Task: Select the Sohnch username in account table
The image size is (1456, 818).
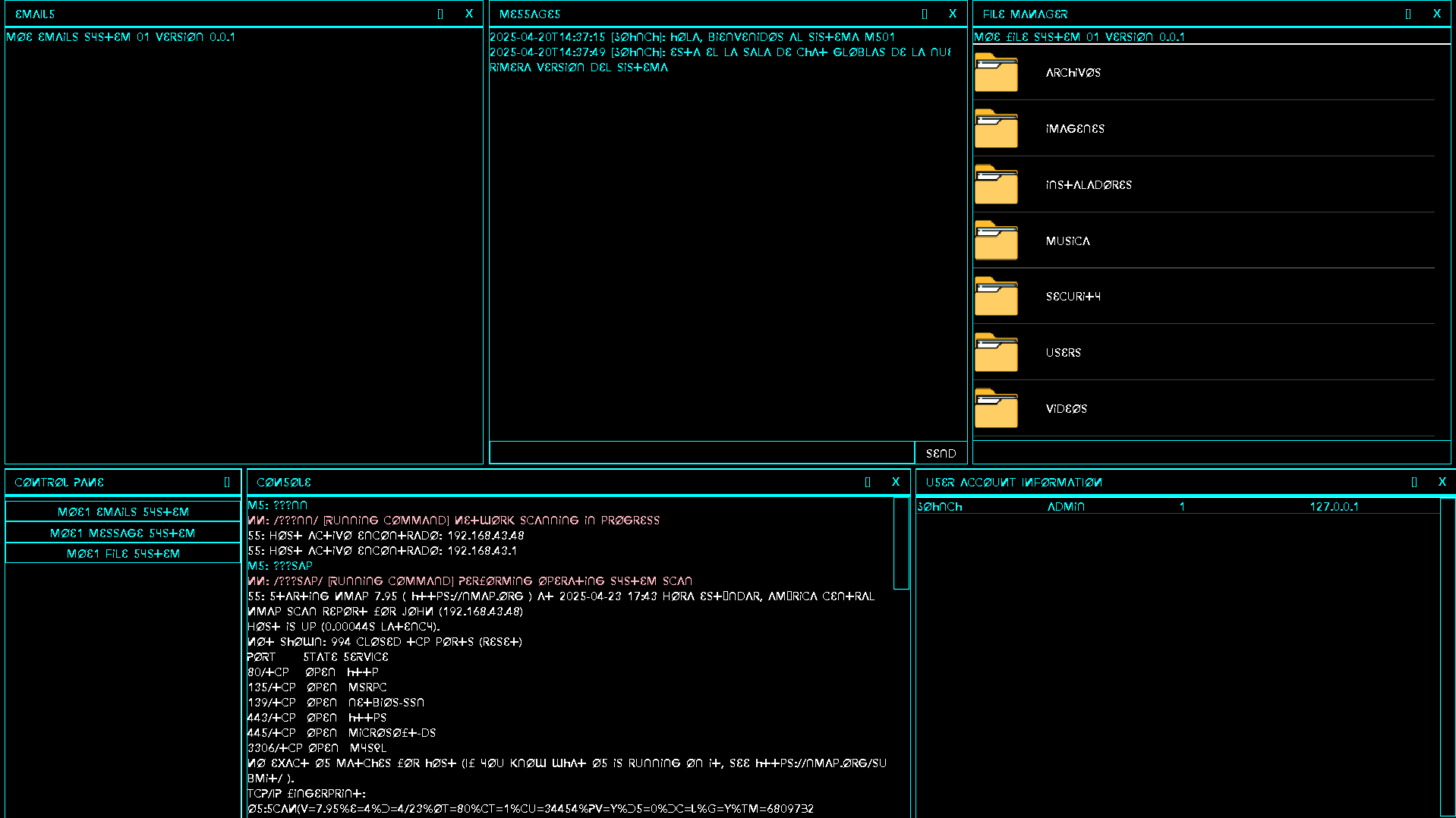Action: pyautogui.click(x=940, y=507)
